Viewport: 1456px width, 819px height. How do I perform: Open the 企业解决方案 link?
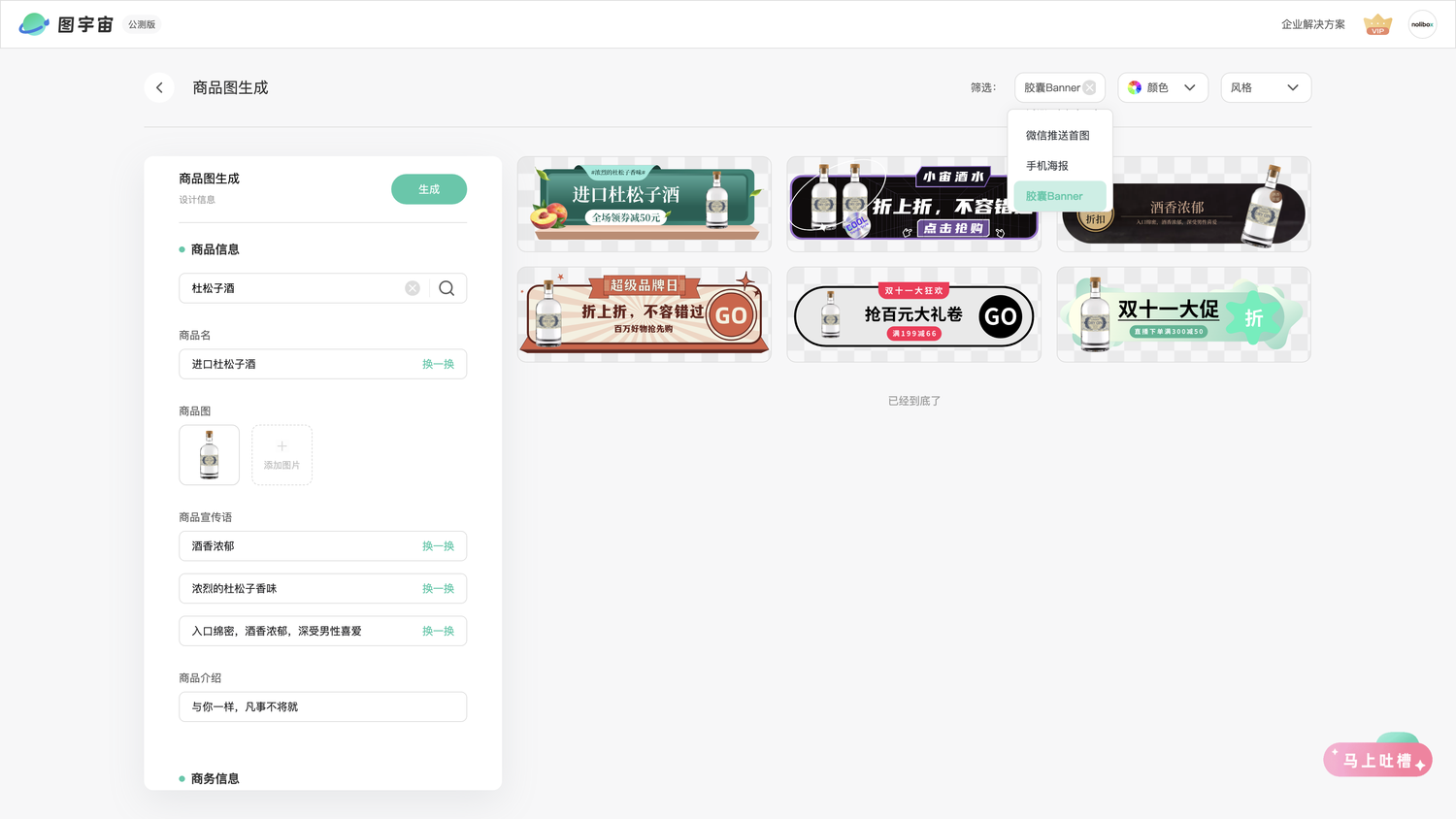[1312, 24]
